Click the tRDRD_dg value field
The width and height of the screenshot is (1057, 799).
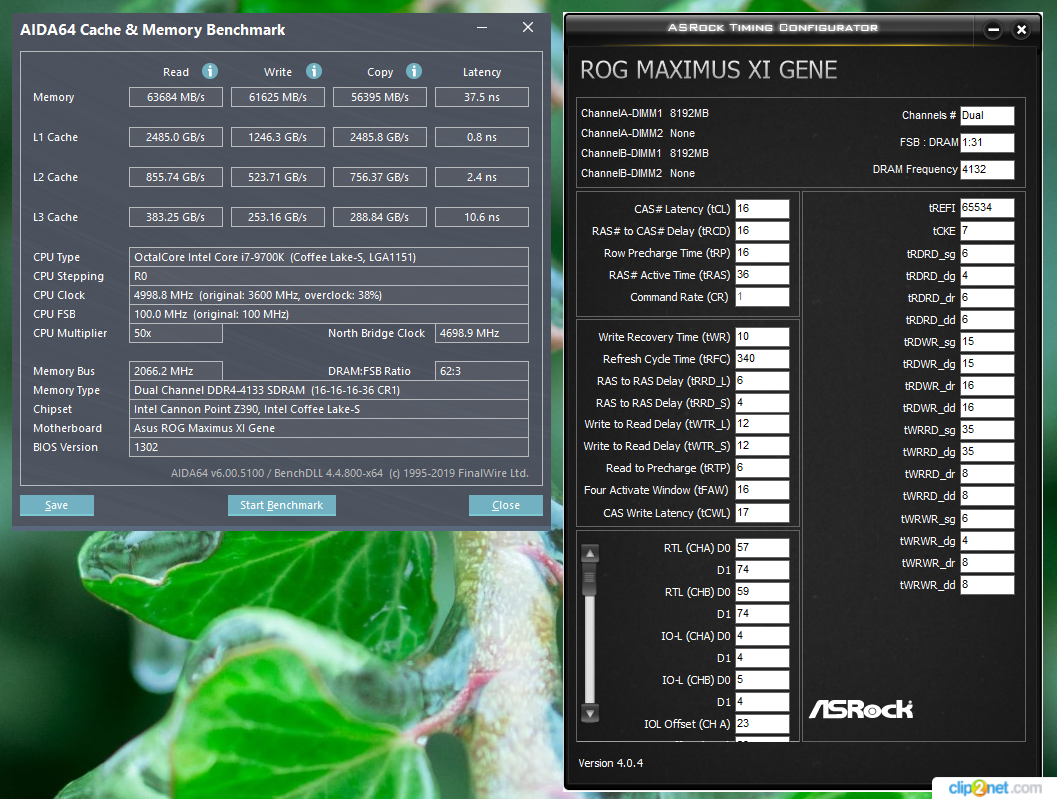coord(987,276)
